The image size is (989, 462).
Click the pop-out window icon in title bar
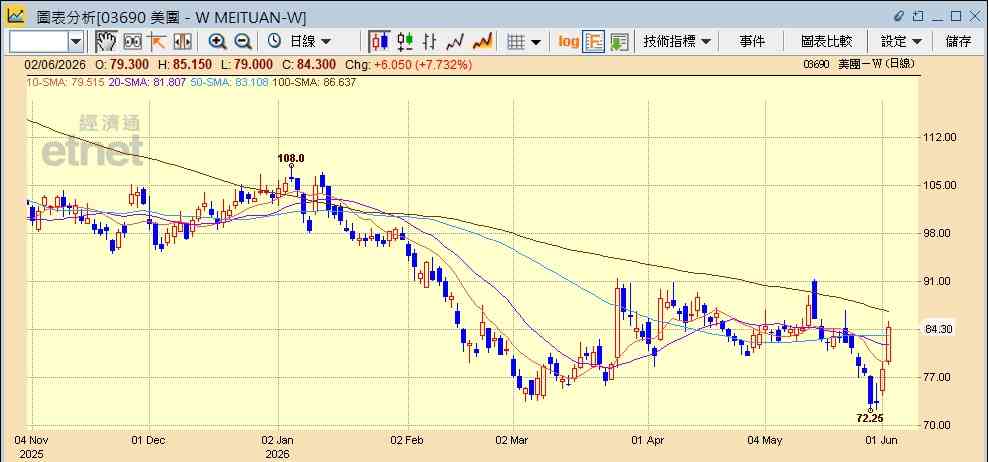pyautogui.click(x=918, y=16)
